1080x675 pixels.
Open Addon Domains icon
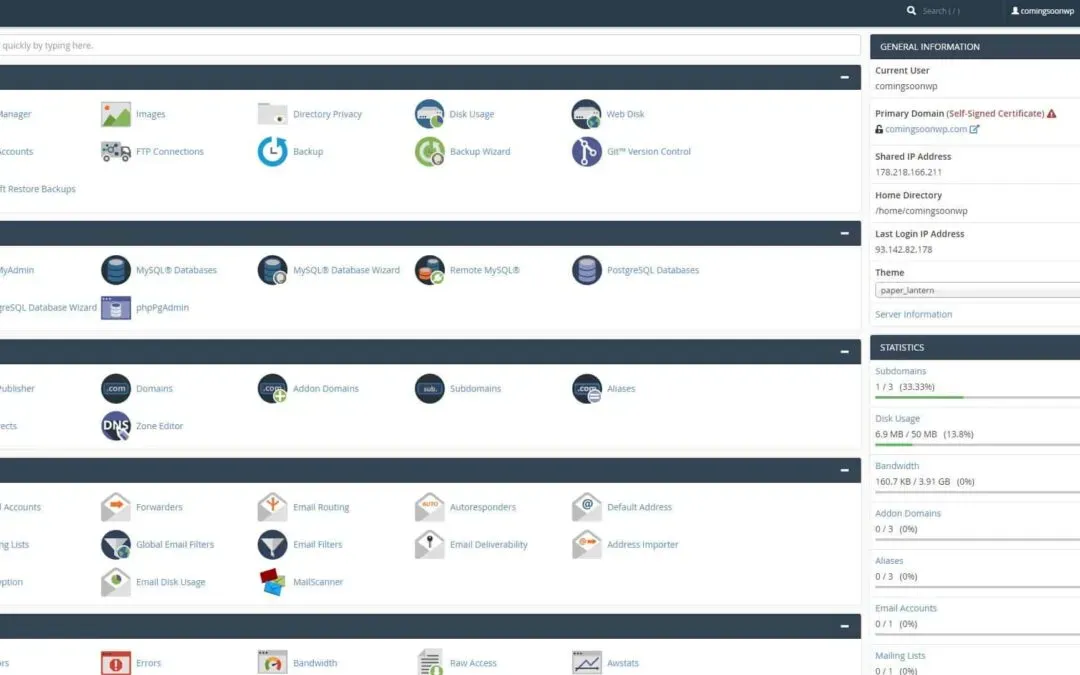(272, 388)
